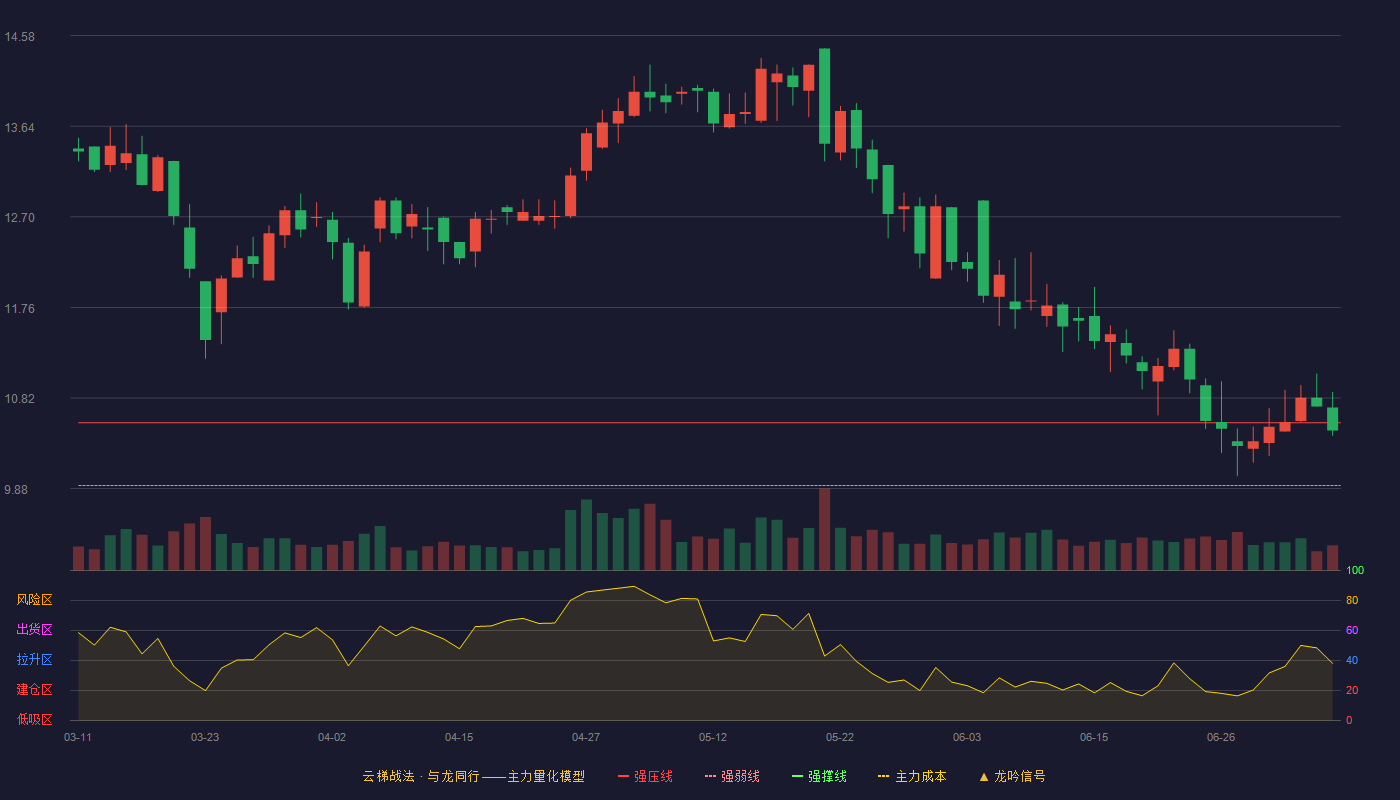The height and width of the screenshot is (800, 1400).
Task: Click the pink dashed icon beside 强弱线
Action: coord(710,776)
